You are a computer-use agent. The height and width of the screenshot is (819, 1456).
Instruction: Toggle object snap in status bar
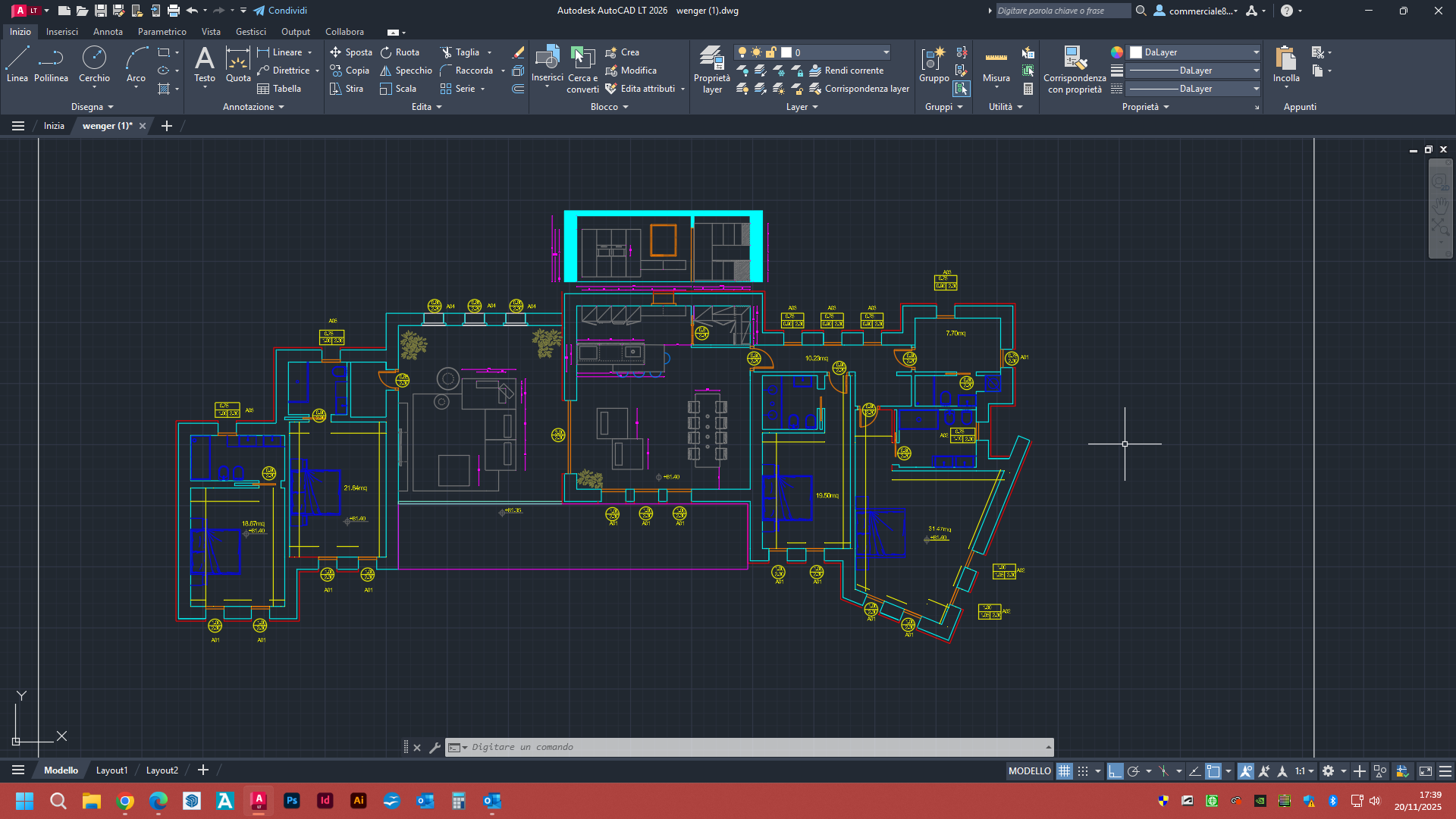pyautogui.click(x=1213, y=771)
